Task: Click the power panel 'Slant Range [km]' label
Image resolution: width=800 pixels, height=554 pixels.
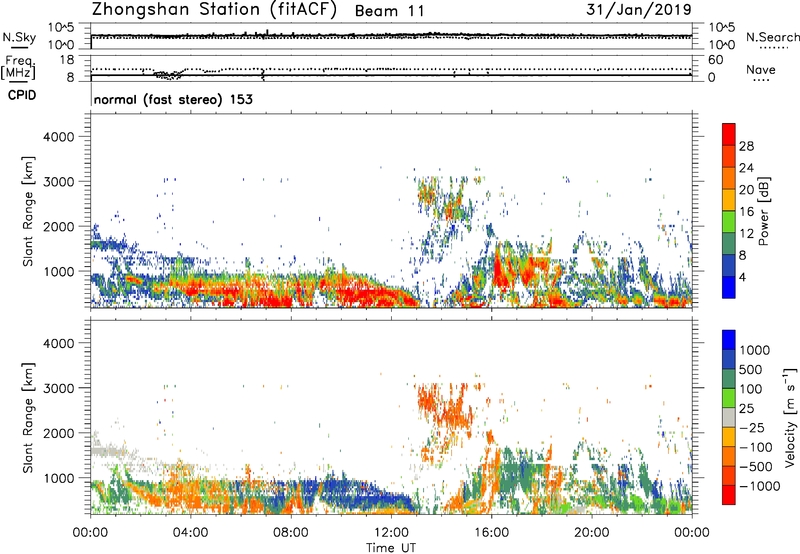Action: 29,211
